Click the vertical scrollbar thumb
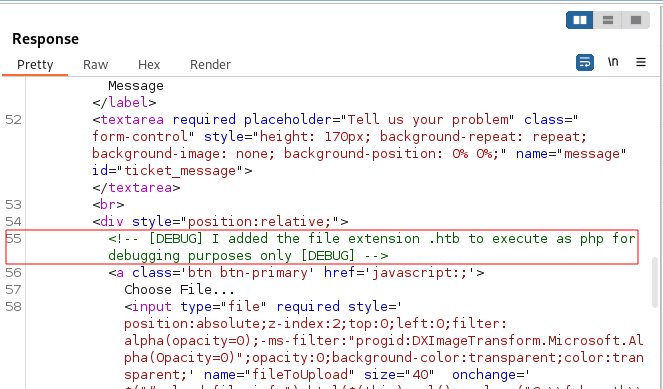The height and width of the screenshot is (389, 663). (x=655, y=282)
